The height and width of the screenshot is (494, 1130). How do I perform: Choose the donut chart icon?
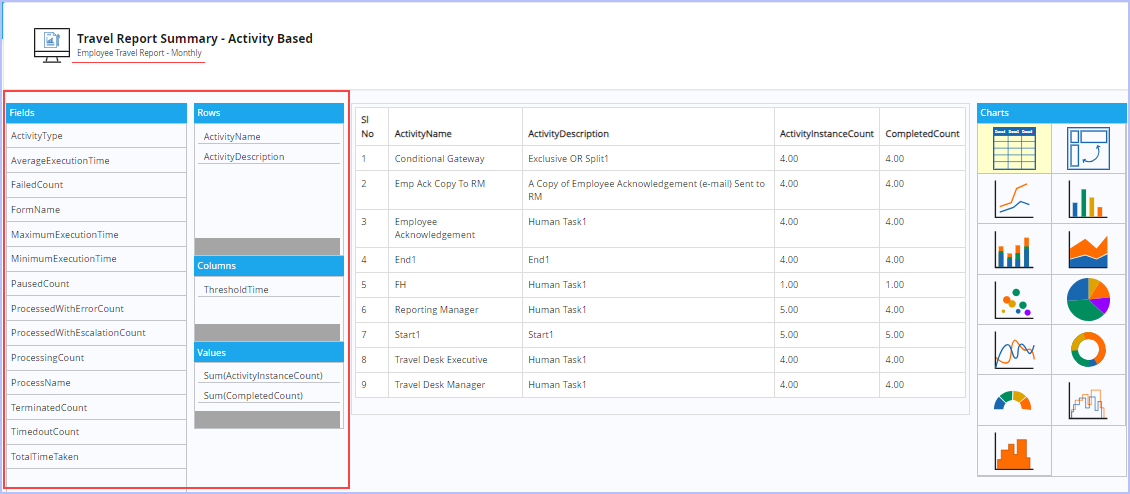click(1089, 350)
